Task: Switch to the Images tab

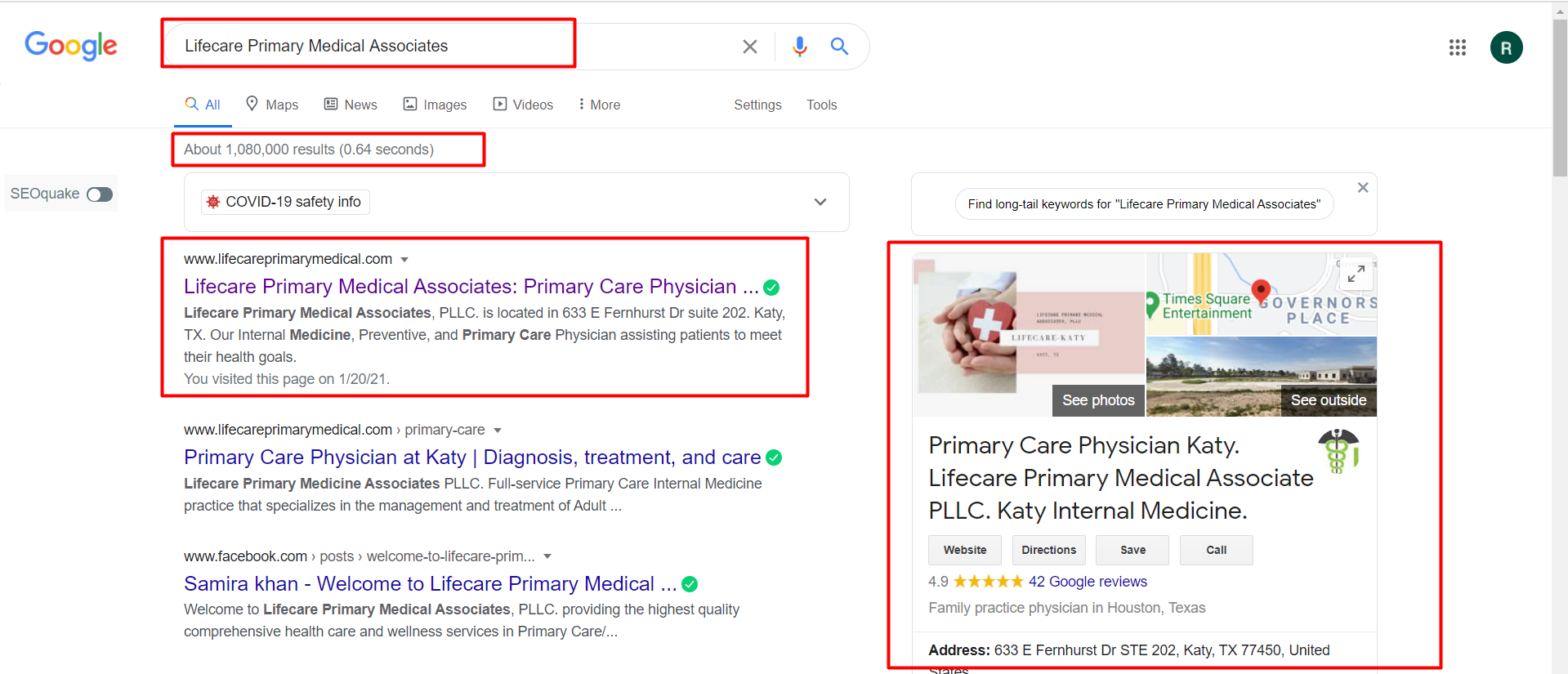Action: tap(435, 105)
